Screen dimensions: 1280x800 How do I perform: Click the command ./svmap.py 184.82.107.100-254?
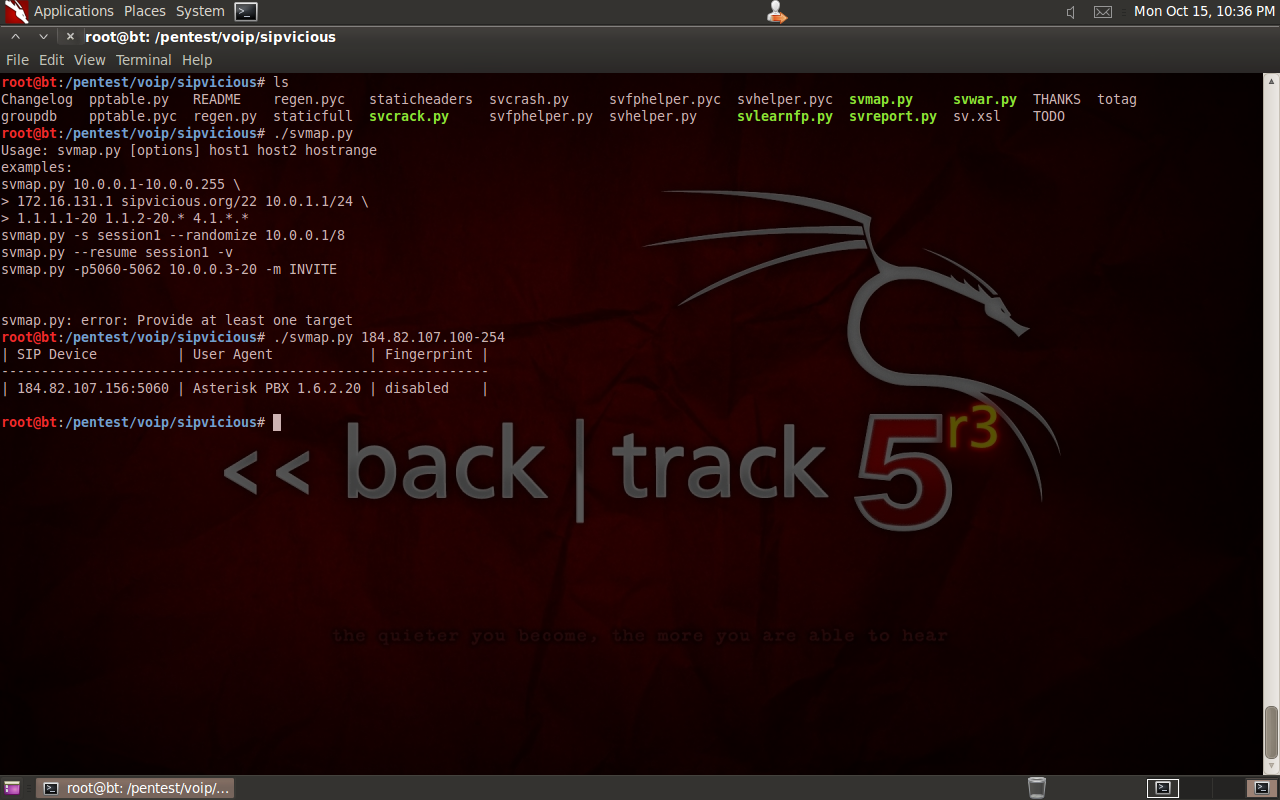pyautogui.click(x=389, y=337)
